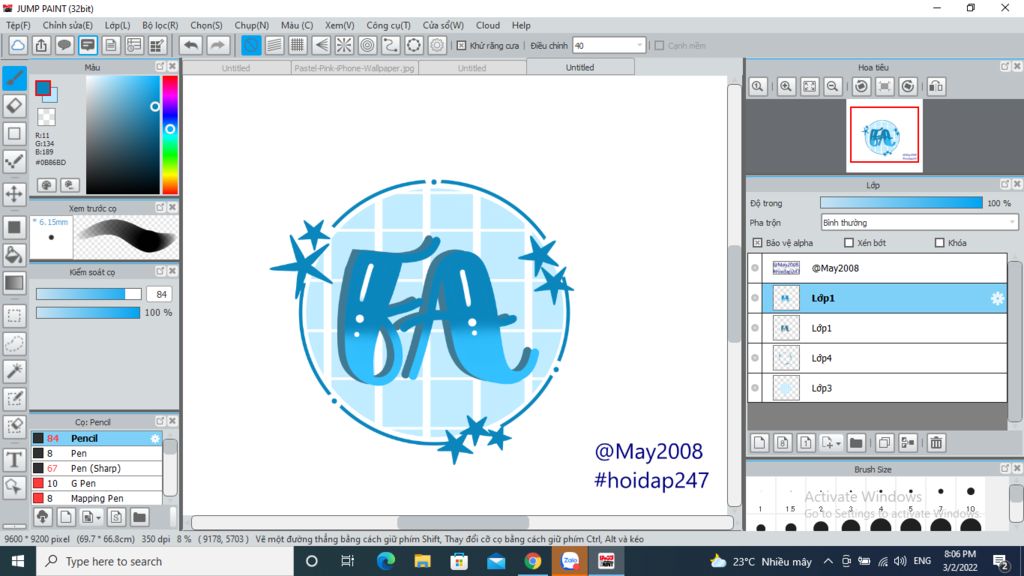Enable the Xén bớt clipping checkbox

click(x=848, y=243)
